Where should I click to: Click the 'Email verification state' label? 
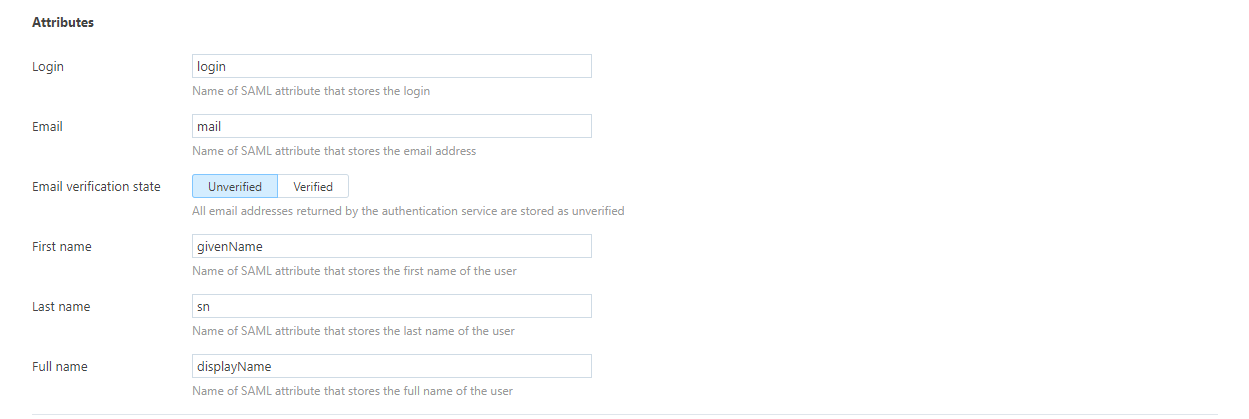pos(96,187)
